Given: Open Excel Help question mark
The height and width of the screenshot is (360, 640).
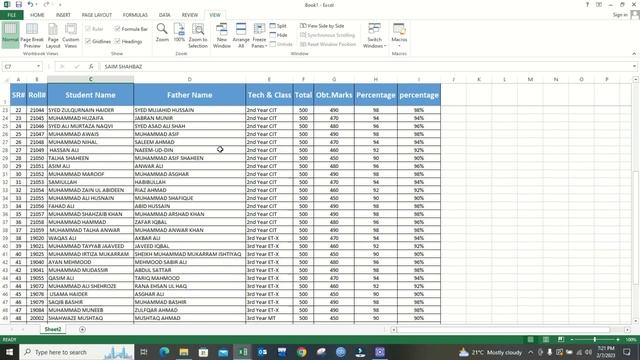Looking at the screenshot, I should click(x=587, y=4).
